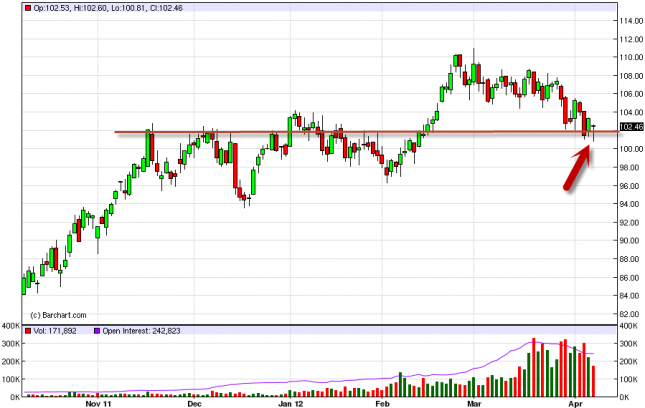Click the 114.00 price axis label
The image size is (645, 408).
[x=631, y=21]
